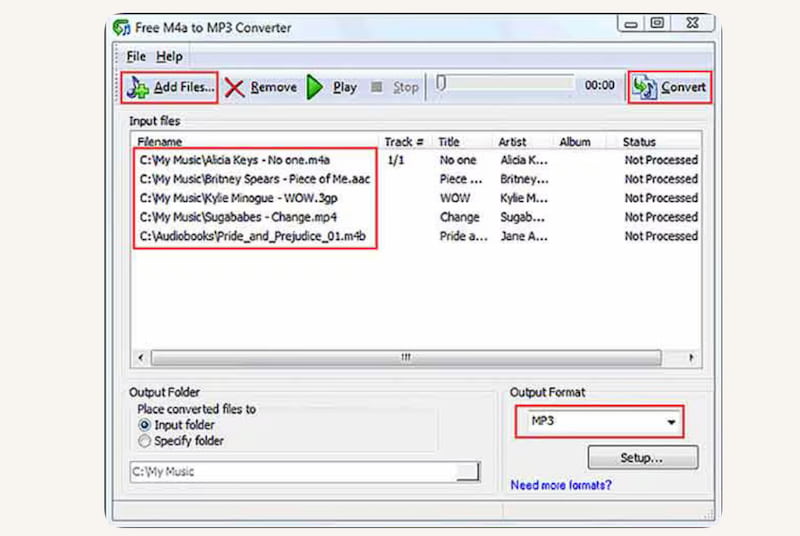
Task: Select row Kylie Minogue - WOW.3gp
Action: tap(415, 198)
